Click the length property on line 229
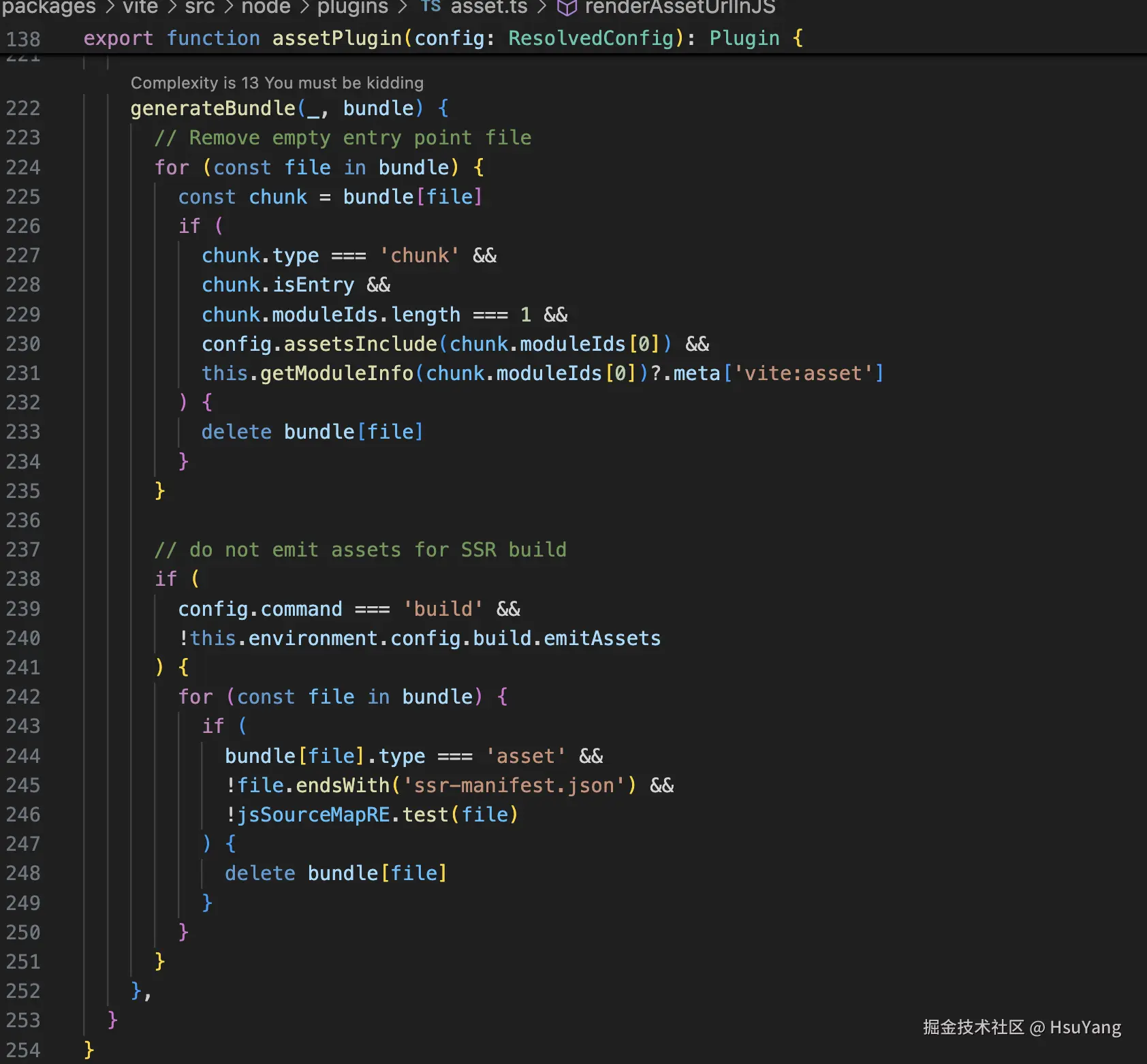This screenshot has height=1064, width=1147. (426, 315)
